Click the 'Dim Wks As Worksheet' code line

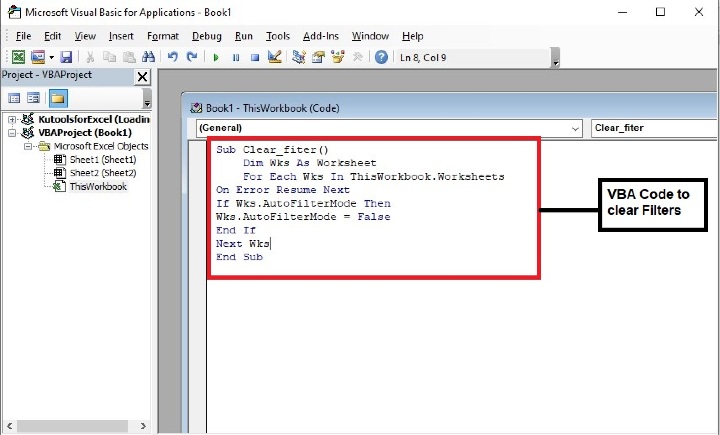point(309,163)
